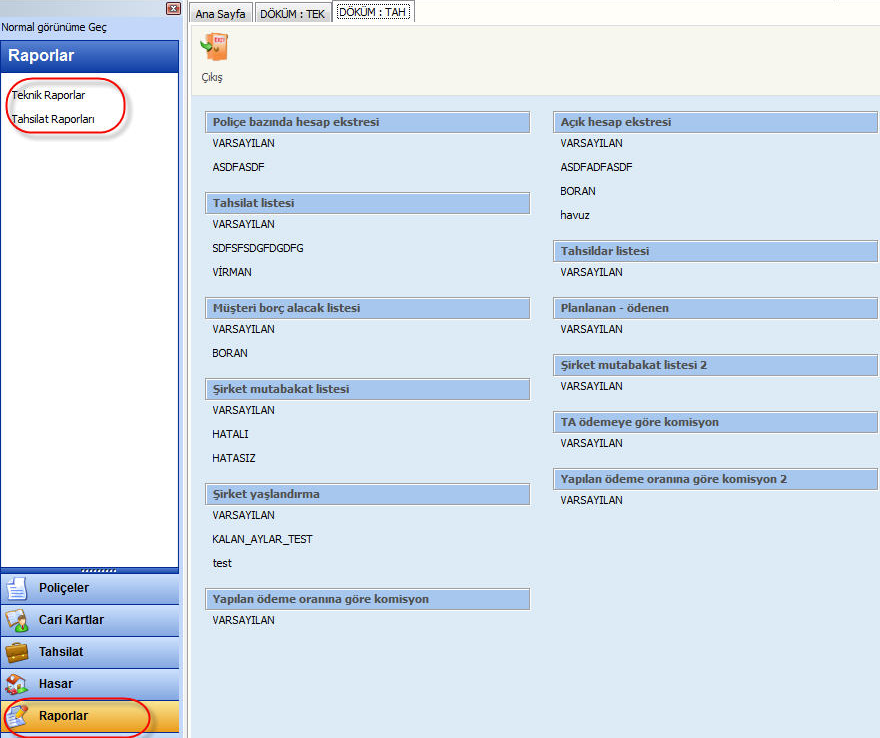Close the left navigation panel
Screen dimensions: 880x738
pos(171,9)
